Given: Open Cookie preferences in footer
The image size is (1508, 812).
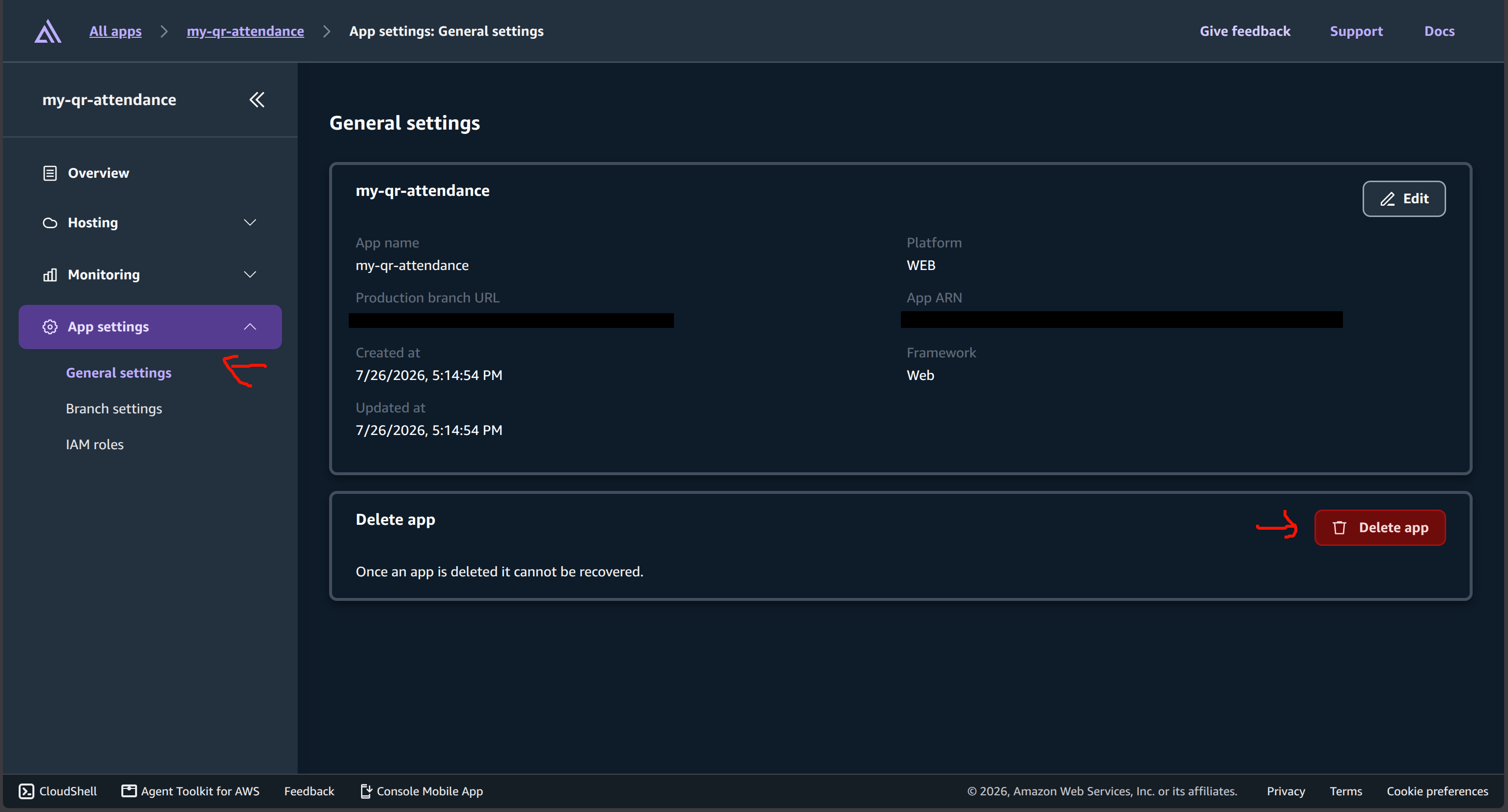Looking at the screenshot, I should coord(1437,791).
